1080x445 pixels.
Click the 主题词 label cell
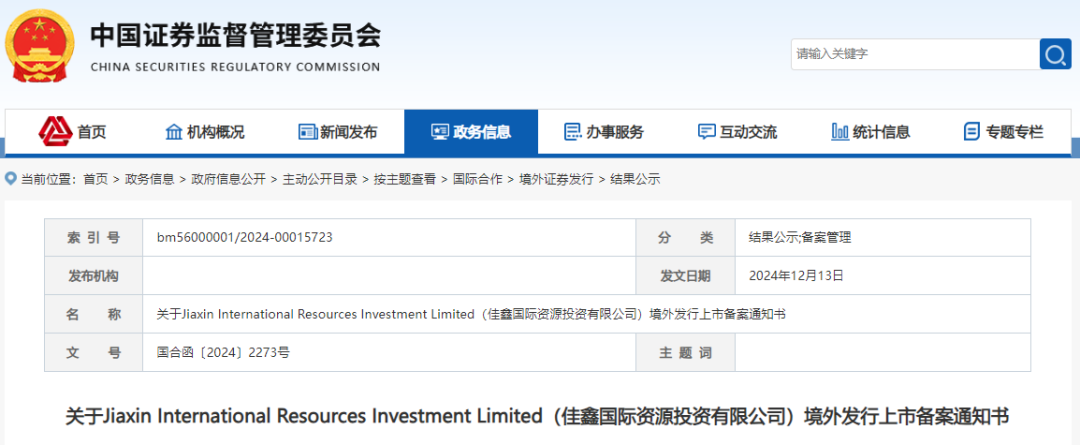tap(685, 353)
